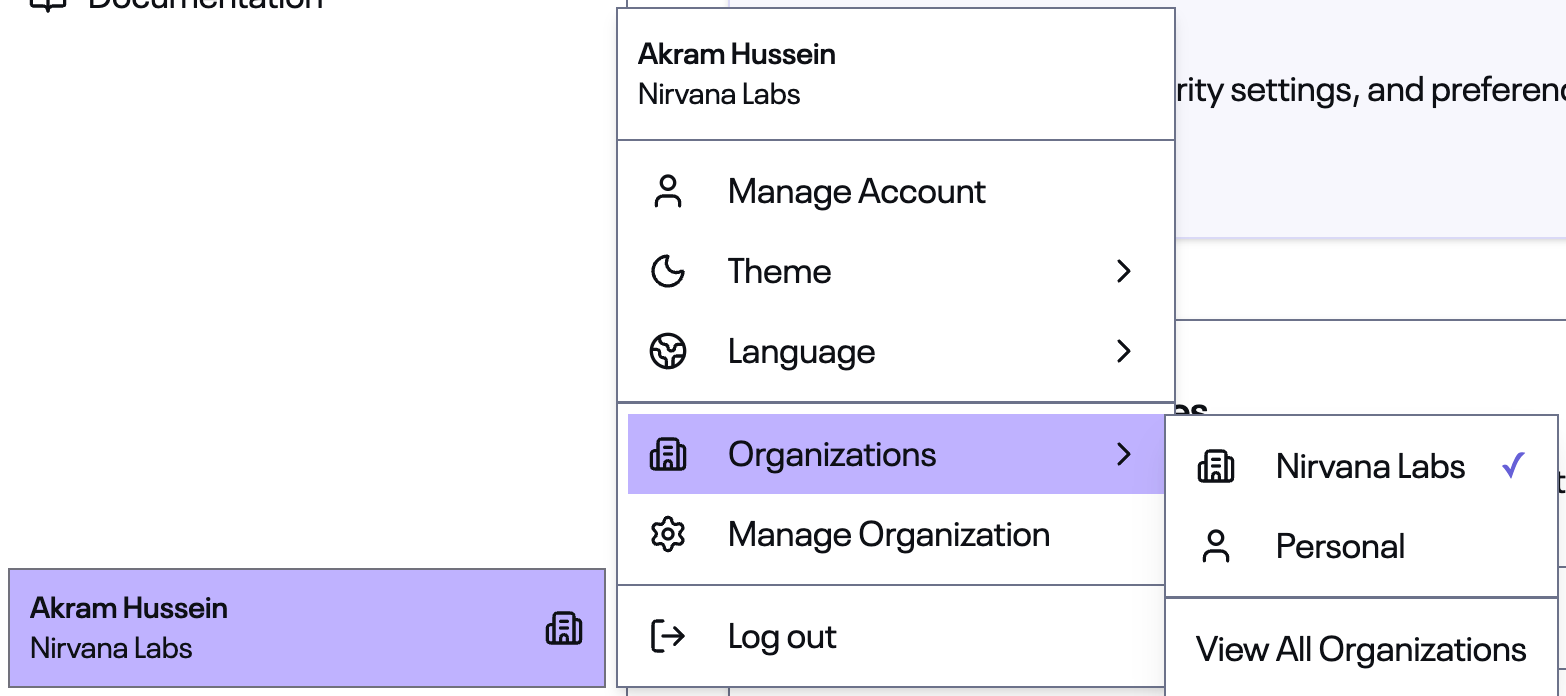The image size is (1566, 696).
Task: Open Manage Account menu item
Action: [x=856, y=191]
